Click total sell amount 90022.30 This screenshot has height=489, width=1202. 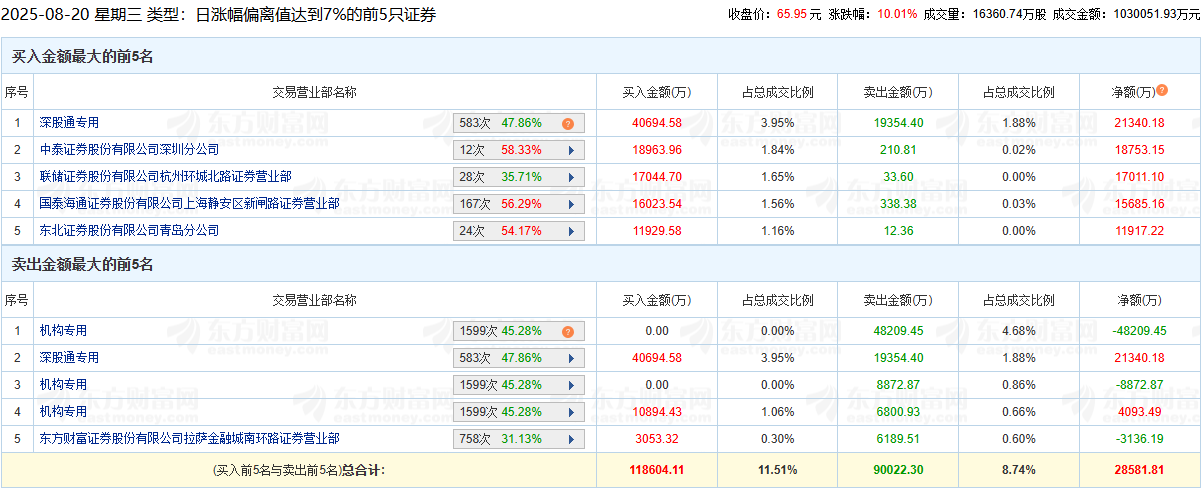(898, 468)
